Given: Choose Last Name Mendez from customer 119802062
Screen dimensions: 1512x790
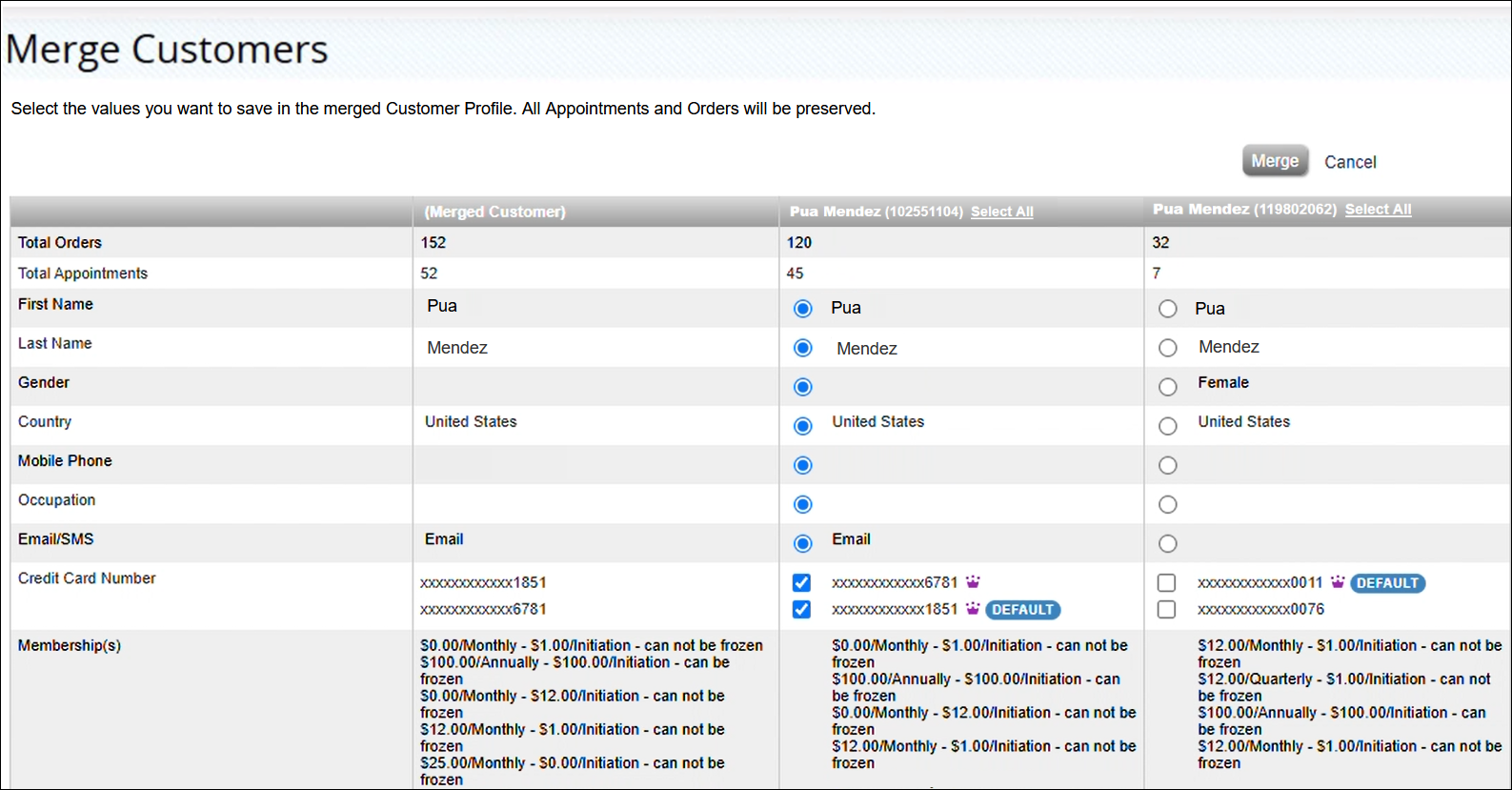Looking at the screenshot, I should point(1168,348).
